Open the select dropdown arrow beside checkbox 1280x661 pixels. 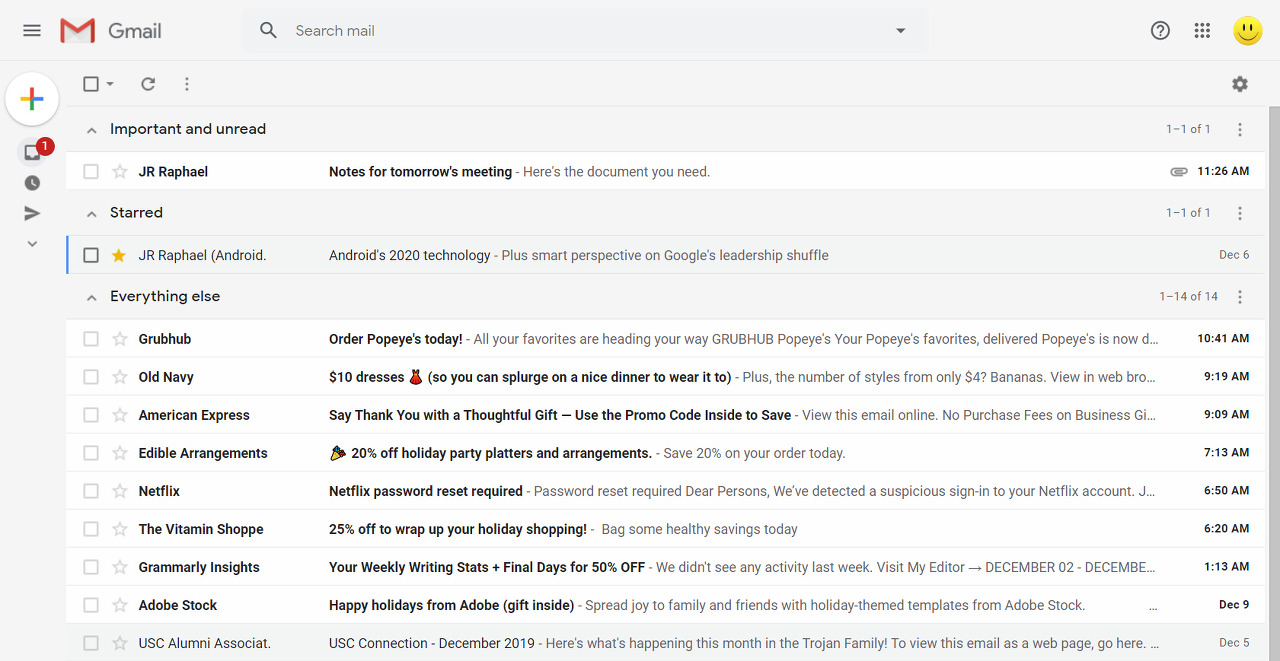click(110, 84)
